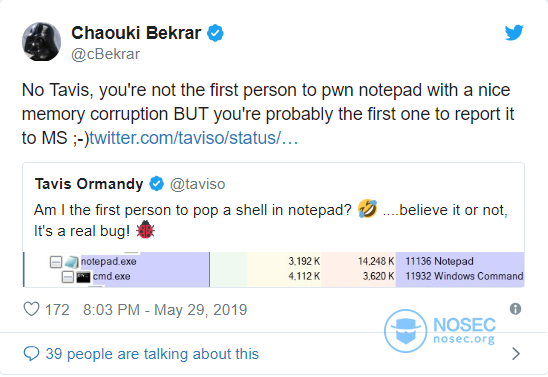Image resolution: width=548 pixels, height=377 pixels.
Task: Open the Darth Vader profile avatar
Action: (x=41, y=42)
